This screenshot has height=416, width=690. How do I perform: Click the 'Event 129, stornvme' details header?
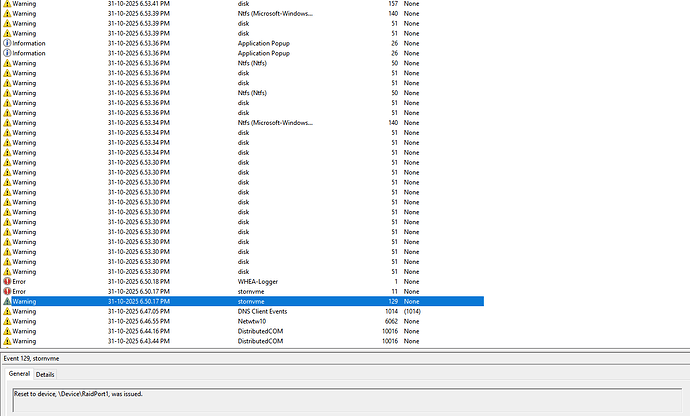(32, 356)
